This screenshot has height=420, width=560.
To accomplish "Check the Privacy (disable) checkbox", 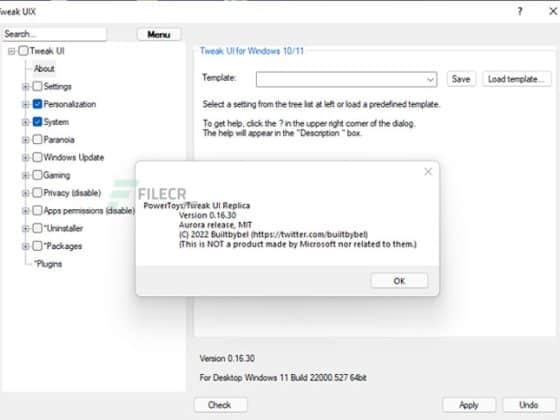I will [37, 193].
